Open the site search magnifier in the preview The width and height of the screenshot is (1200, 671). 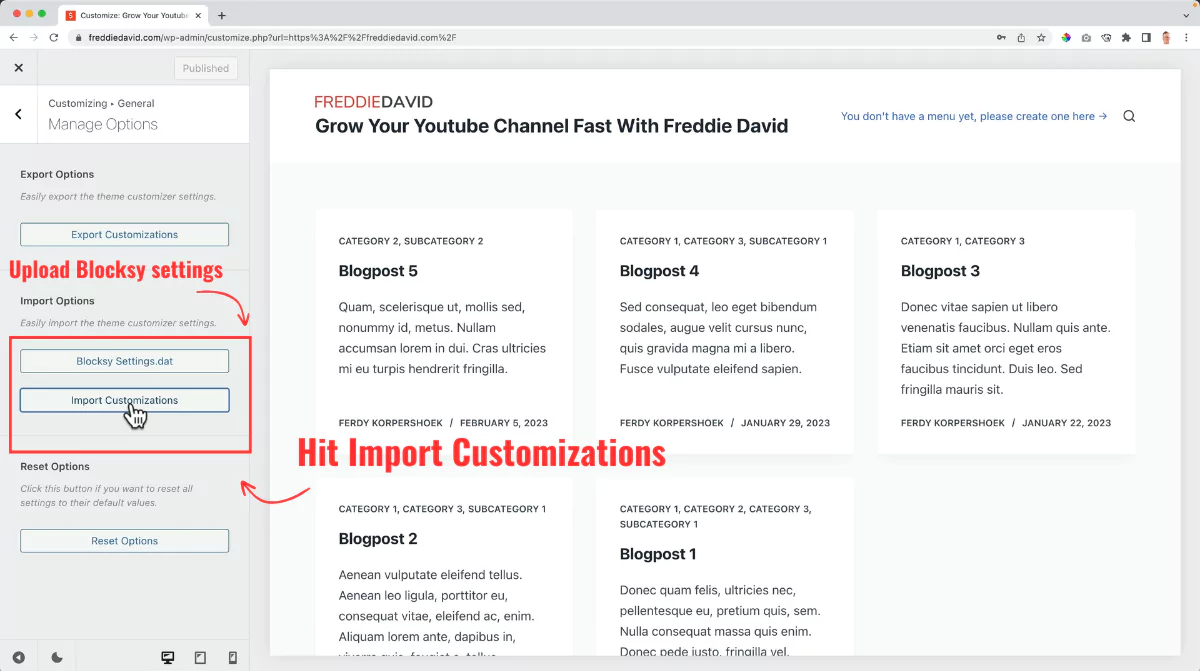coord(1128,115)
